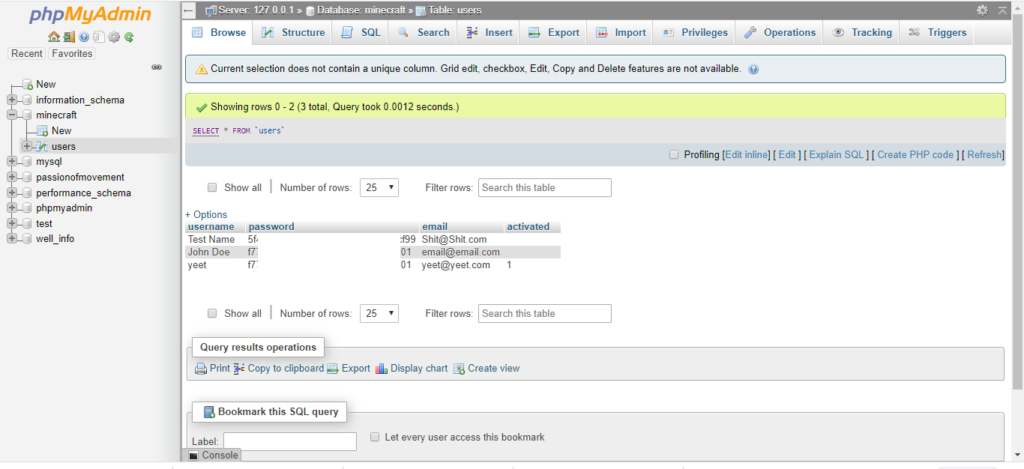Open the upper Number of rows dropdown

[379, 187]
